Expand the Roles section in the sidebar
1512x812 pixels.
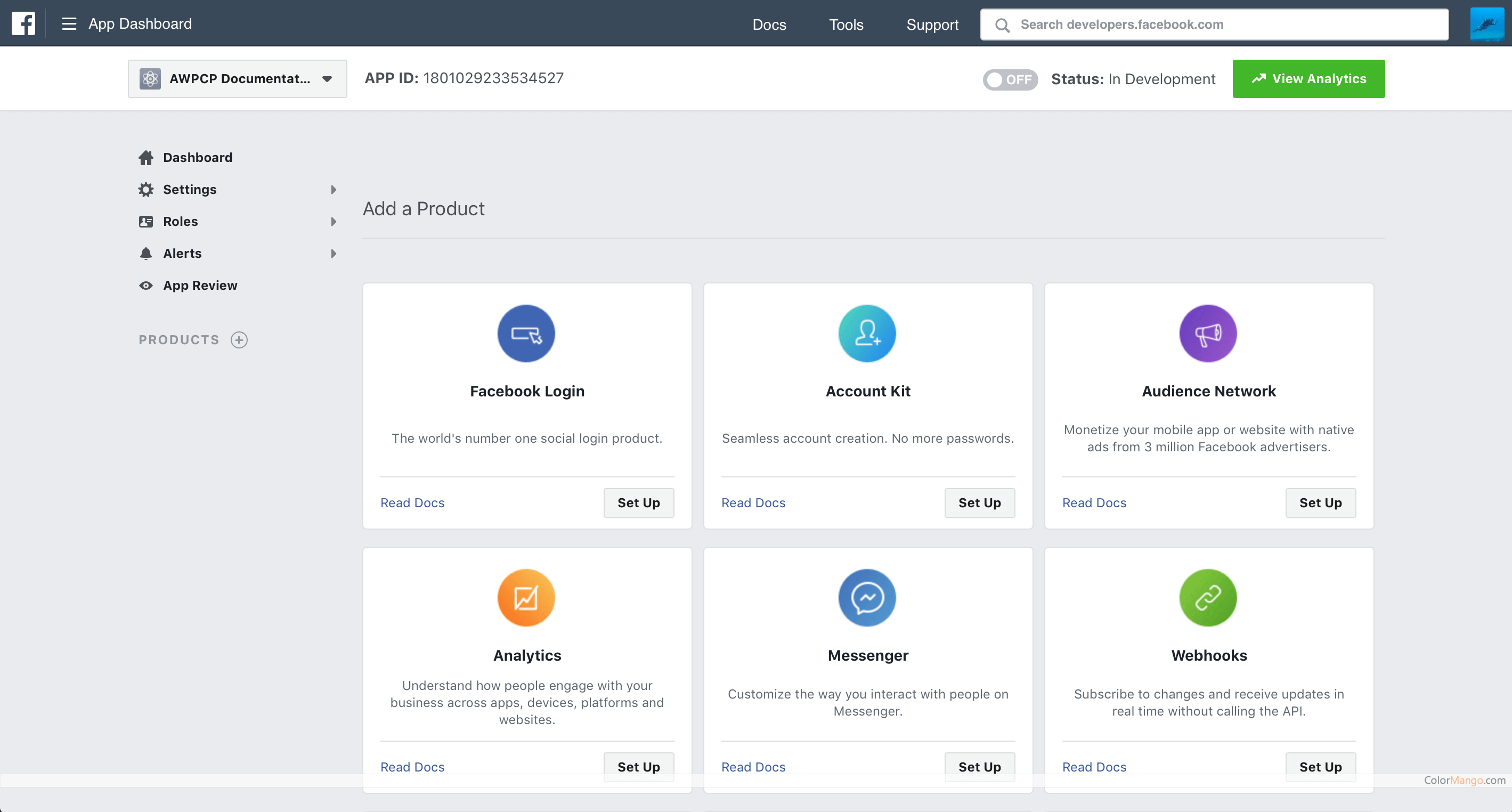tap(334, 221)
